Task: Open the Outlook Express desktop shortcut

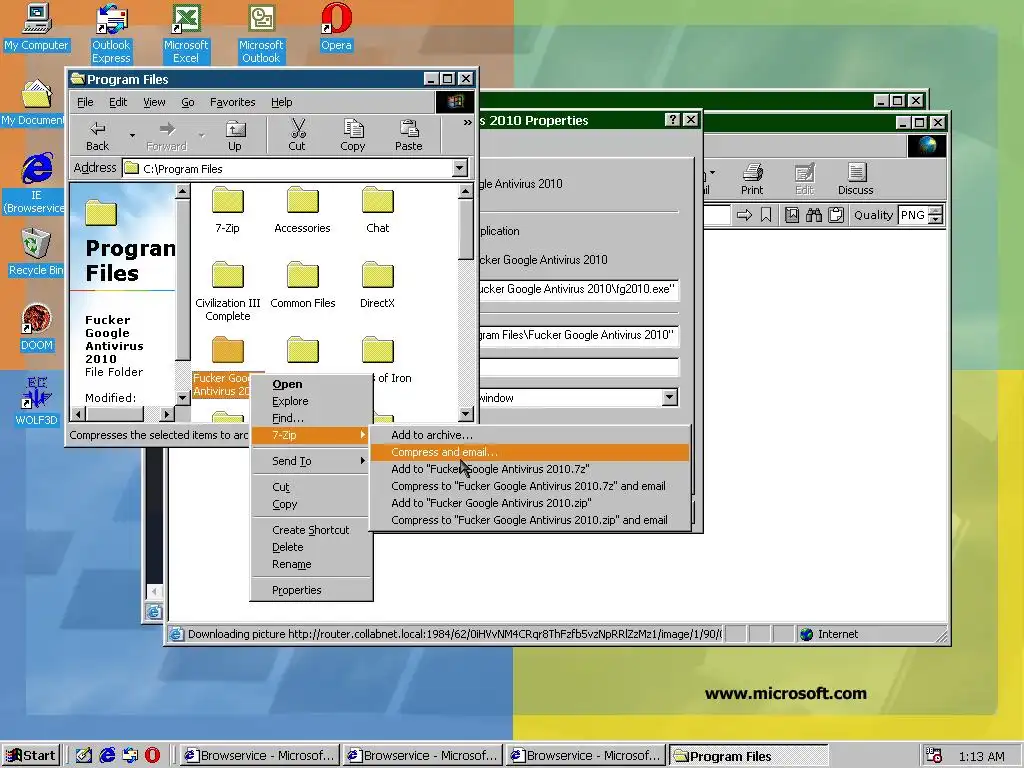Action: (x=111, y=34)
